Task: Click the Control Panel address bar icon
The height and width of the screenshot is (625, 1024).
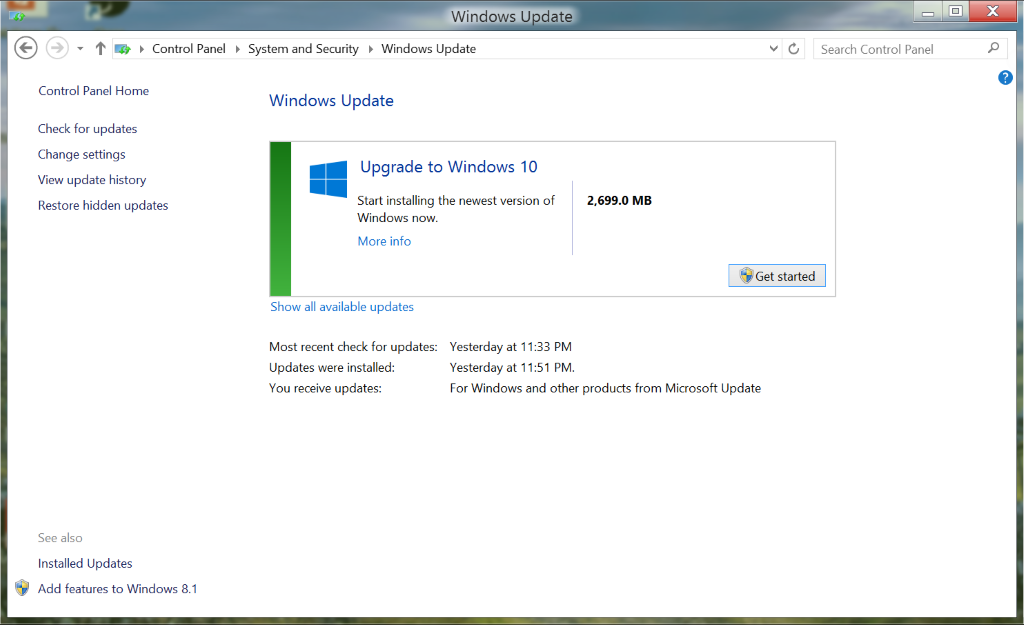Action: point(122,49)
